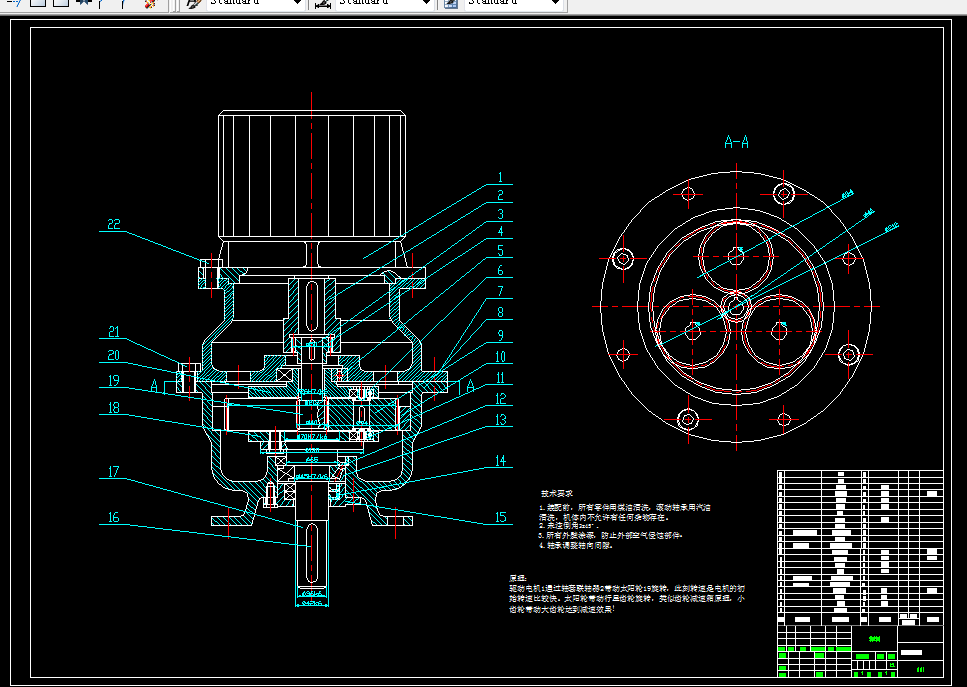967x687 pixels.
Task: Open the dimension style Standard dropdown arrow
Action: pos(426,3)
